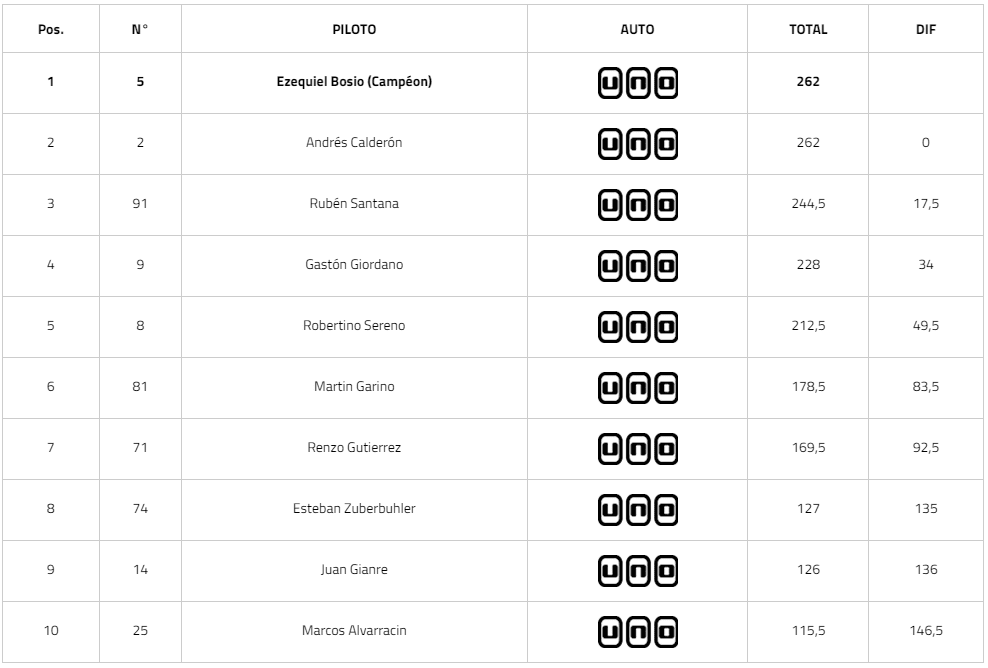The image size is (988, 668).
Task: Click Marcos Alvarracin's UNO car logo
Action: (637, 631)
